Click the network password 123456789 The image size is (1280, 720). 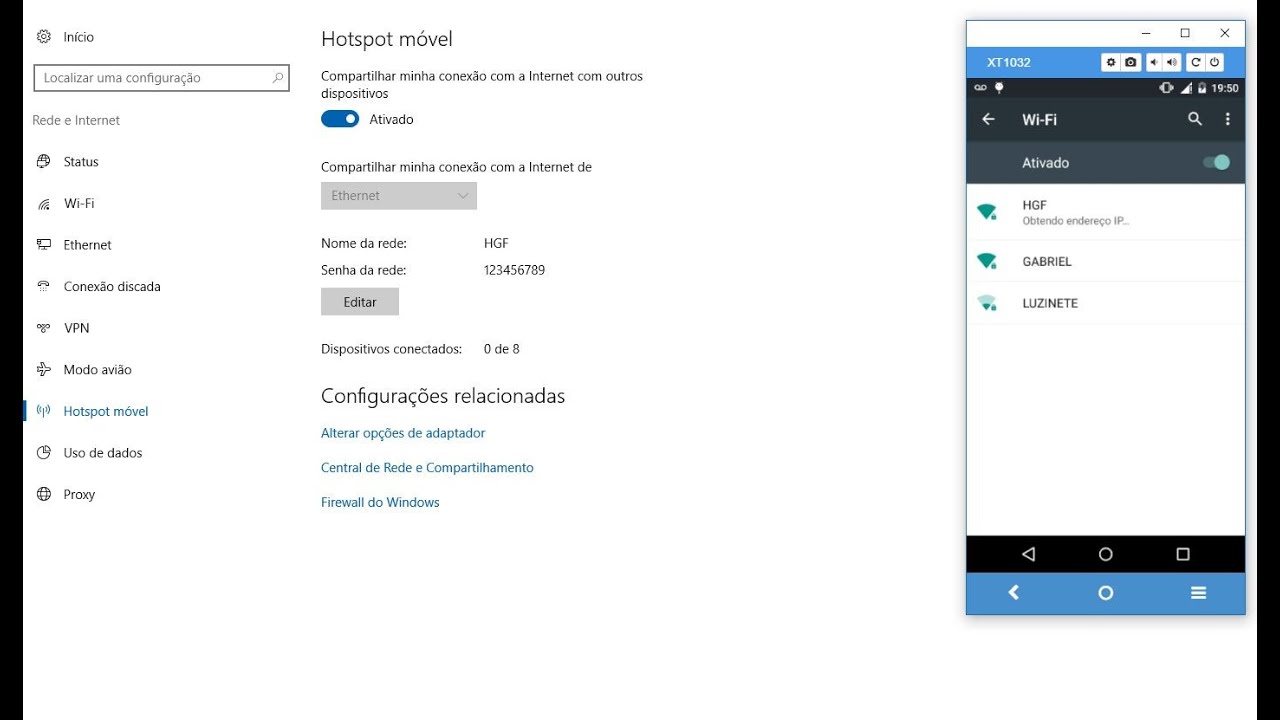[x=514, y=270]
